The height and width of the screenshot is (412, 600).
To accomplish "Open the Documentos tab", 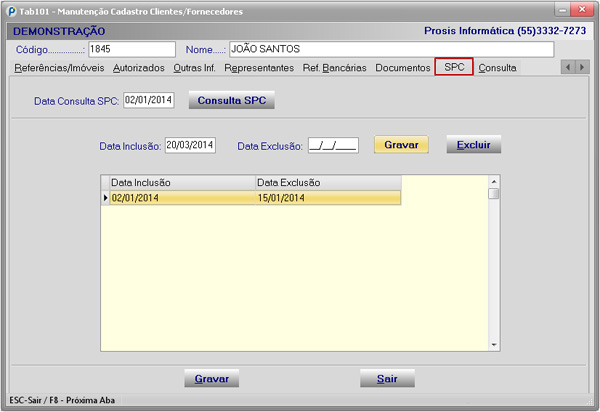I will coord(403,68).
